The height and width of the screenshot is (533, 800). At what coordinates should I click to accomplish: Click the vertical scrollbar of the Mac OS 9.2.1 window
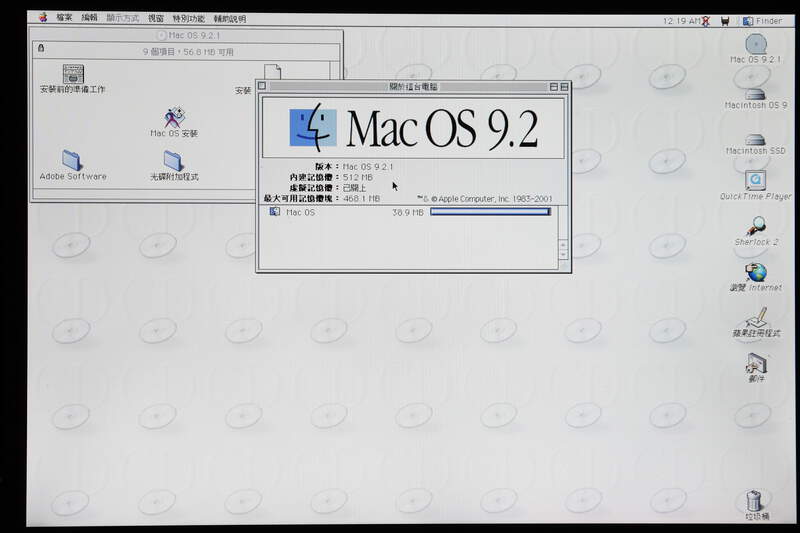[x=335, y=70]
